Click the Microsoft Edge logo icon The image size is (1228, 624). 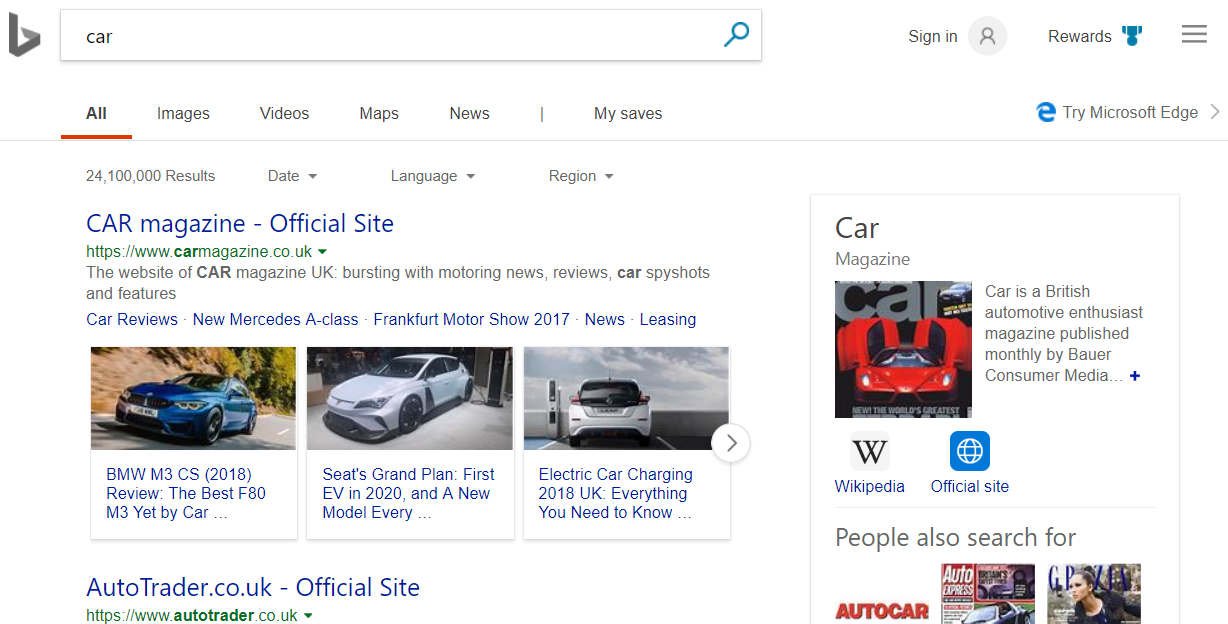click(x=1046, y=112)
